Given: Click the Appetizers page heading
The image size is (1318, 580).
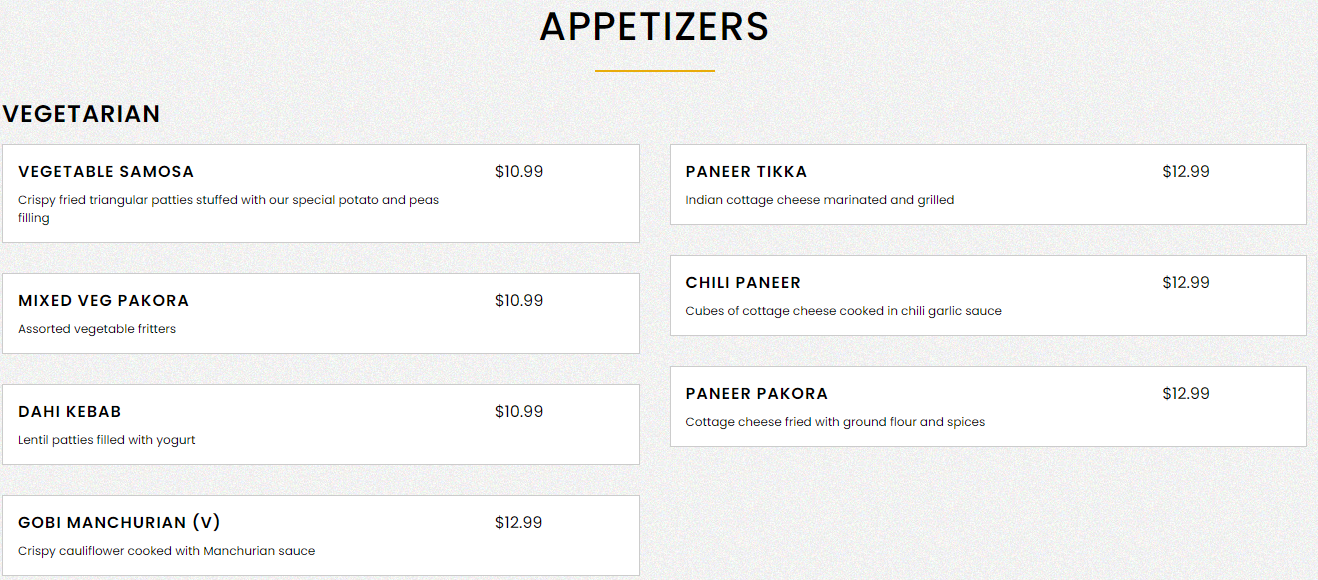Looking at the screenshot, I should point(655,27).
